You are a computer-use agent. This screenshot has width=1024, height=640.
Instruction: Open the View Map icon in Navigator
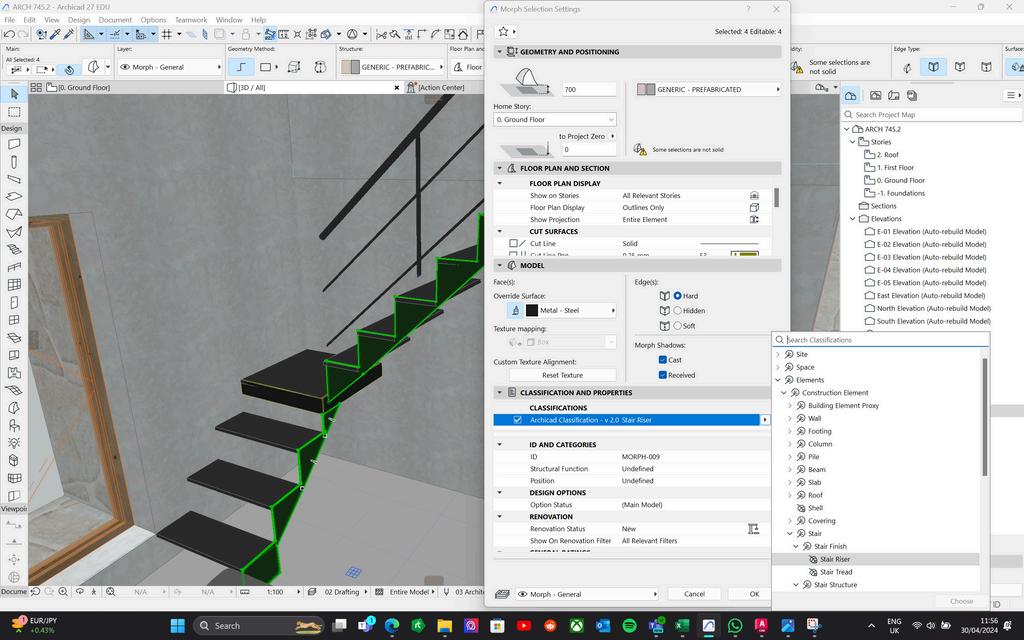click(x=876, y=95)
